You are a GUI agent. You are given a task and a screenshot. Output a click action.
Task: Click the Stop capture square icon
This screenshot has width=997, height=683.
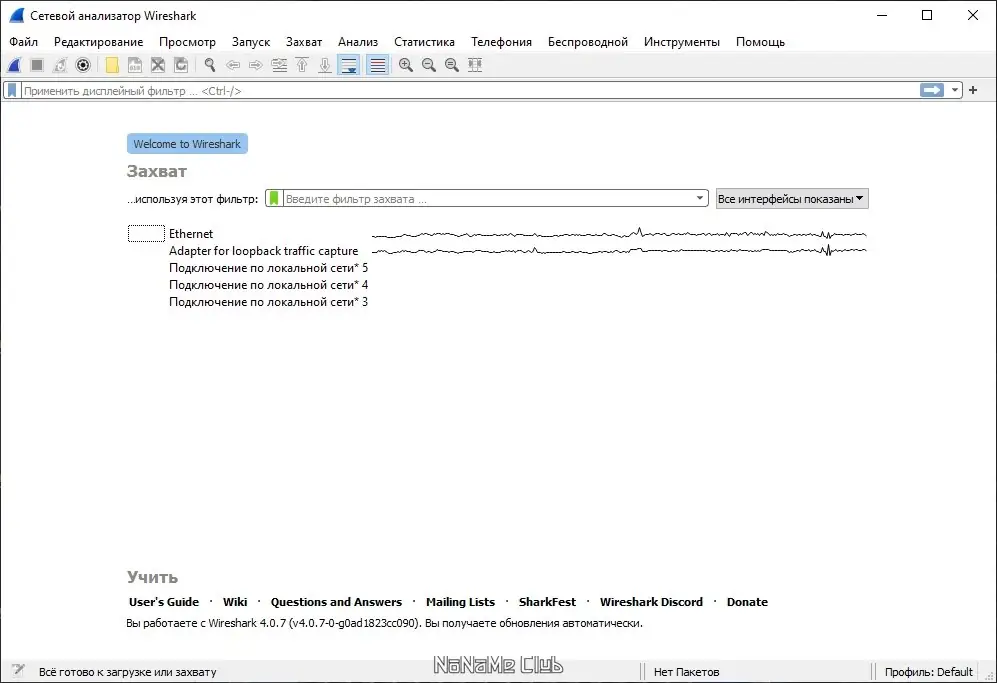tap(37, 65)
